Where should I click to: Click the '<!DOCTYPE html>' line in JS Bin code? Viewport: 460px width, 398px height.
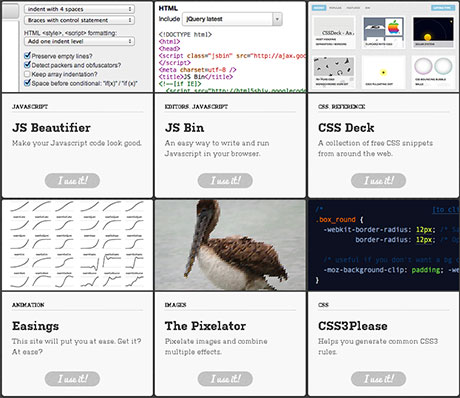[185, 35]
